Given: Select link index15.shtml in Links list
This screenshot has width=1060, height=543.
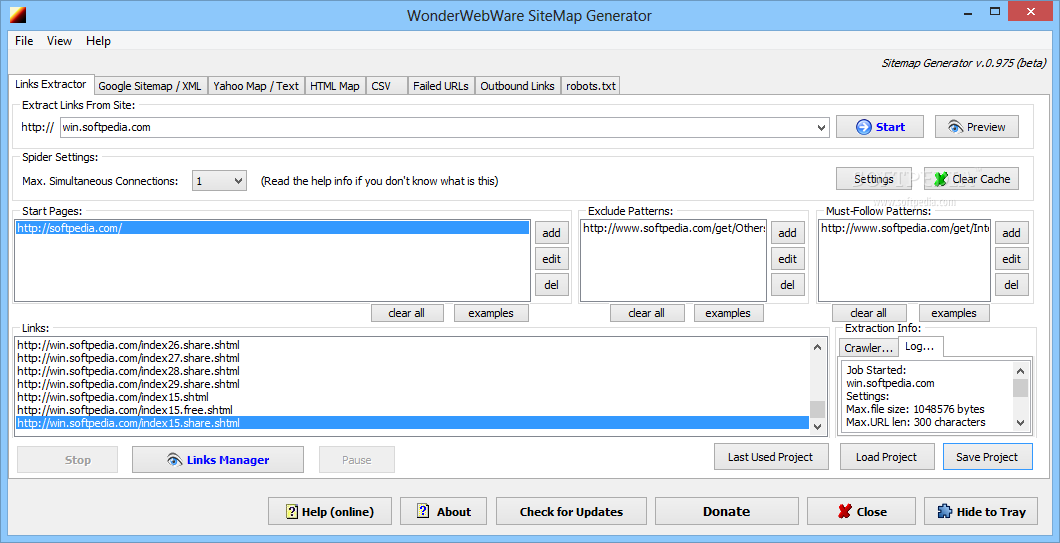Looking at the screenshot, I should 412,397.
